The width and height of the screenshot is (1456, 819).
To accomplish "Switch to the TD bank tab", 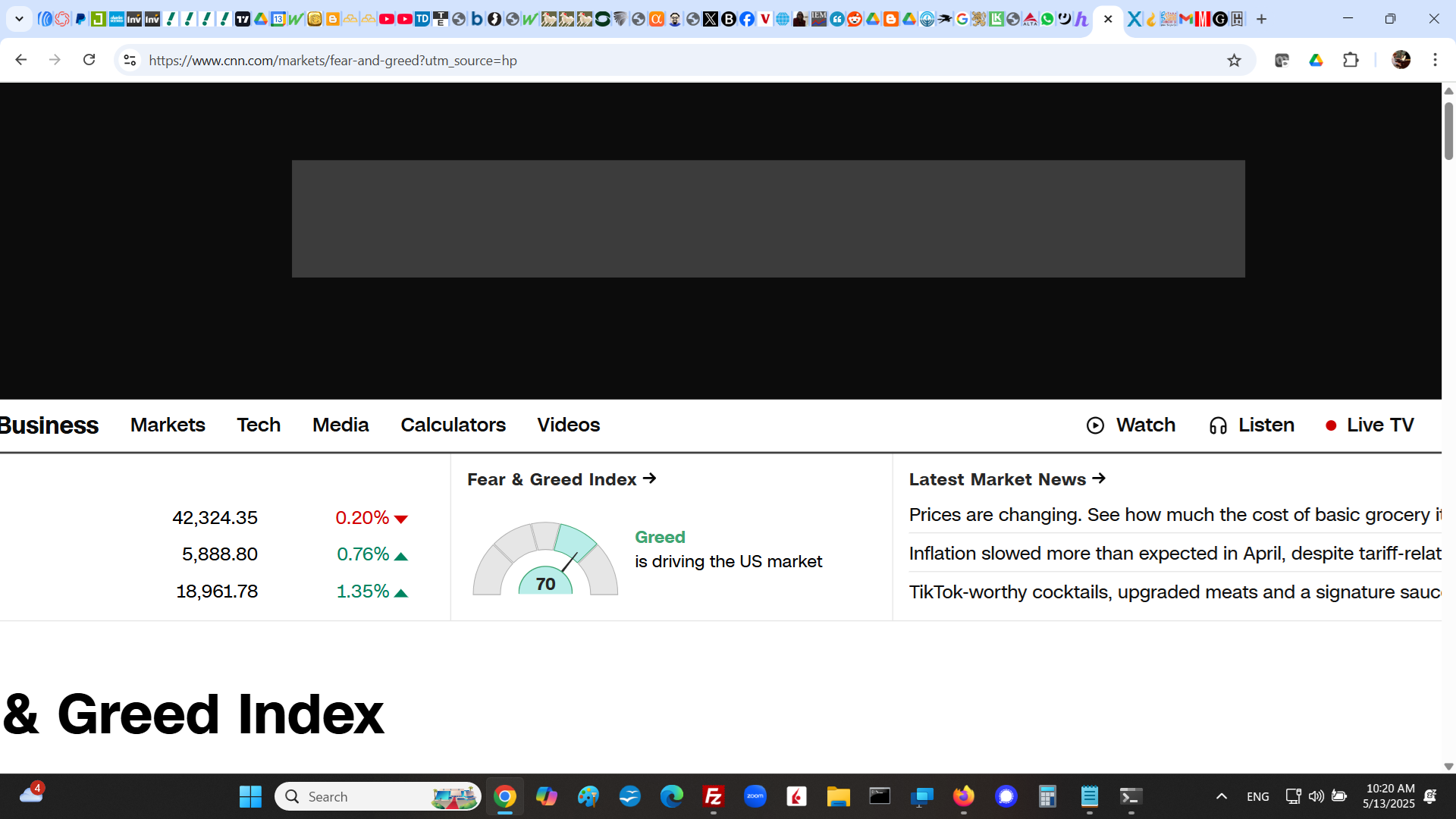I will pos(422,19).
